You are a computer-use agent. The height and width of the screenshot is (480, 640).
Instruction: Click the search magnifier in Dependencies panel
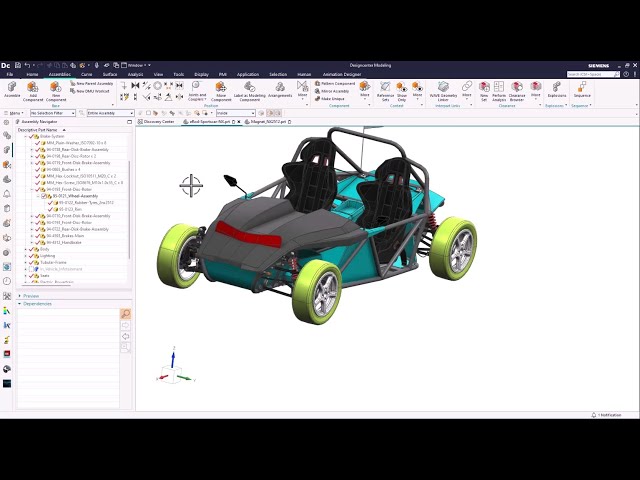tap(125, 313)
